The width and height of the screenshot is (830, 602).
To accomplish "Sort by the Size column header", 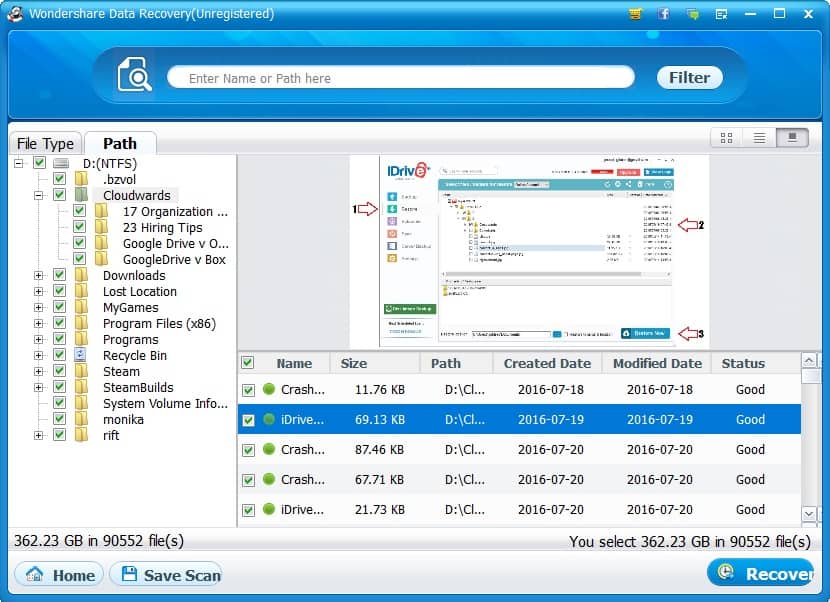I will (x=375, y=363).
